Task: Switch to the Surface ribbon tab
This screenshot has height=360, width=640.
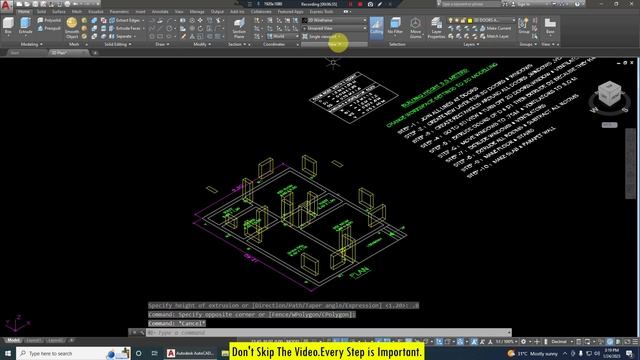Action: [59, 11]
